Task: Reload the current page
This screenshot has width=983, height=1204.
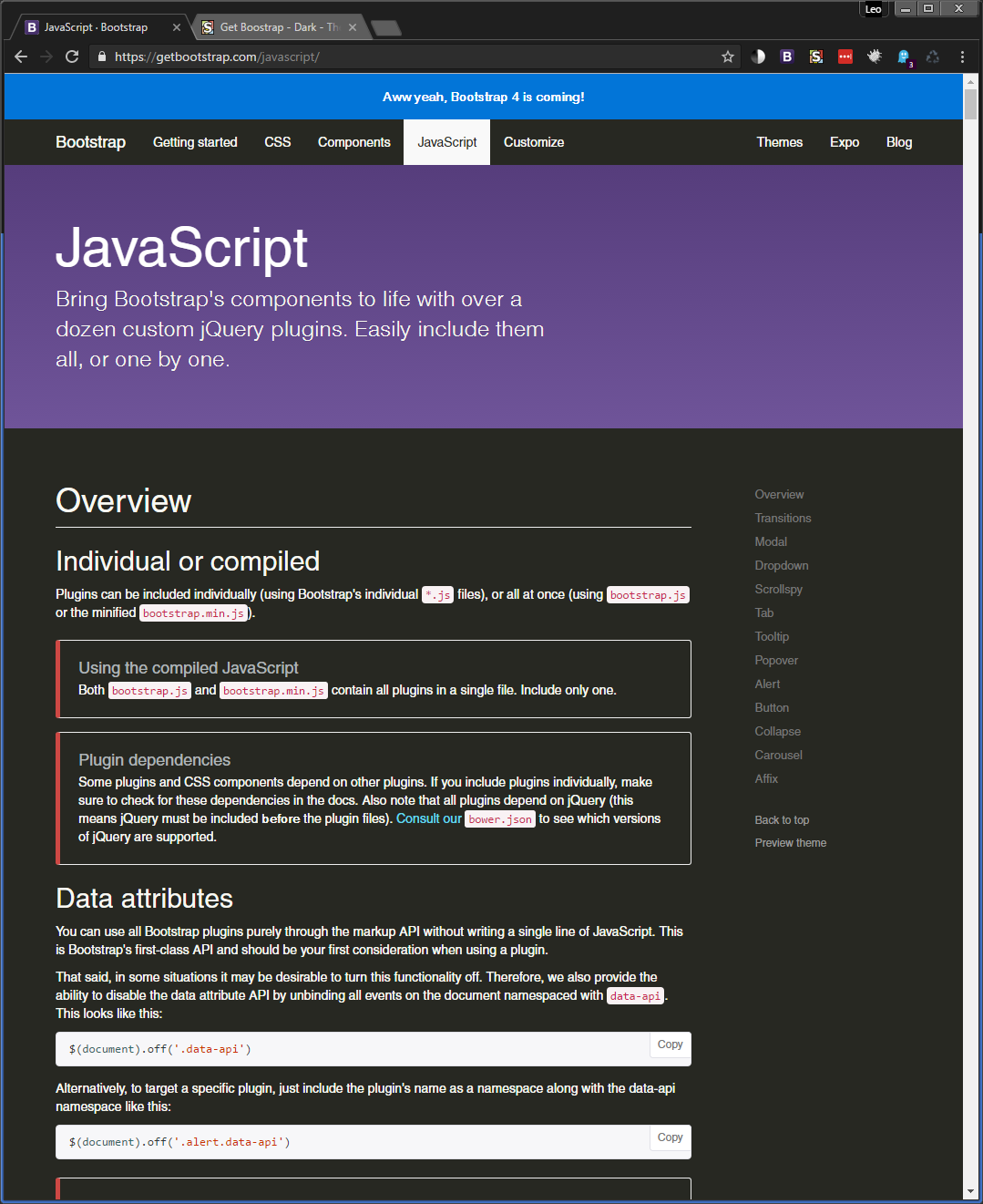Action: [72, 57]
